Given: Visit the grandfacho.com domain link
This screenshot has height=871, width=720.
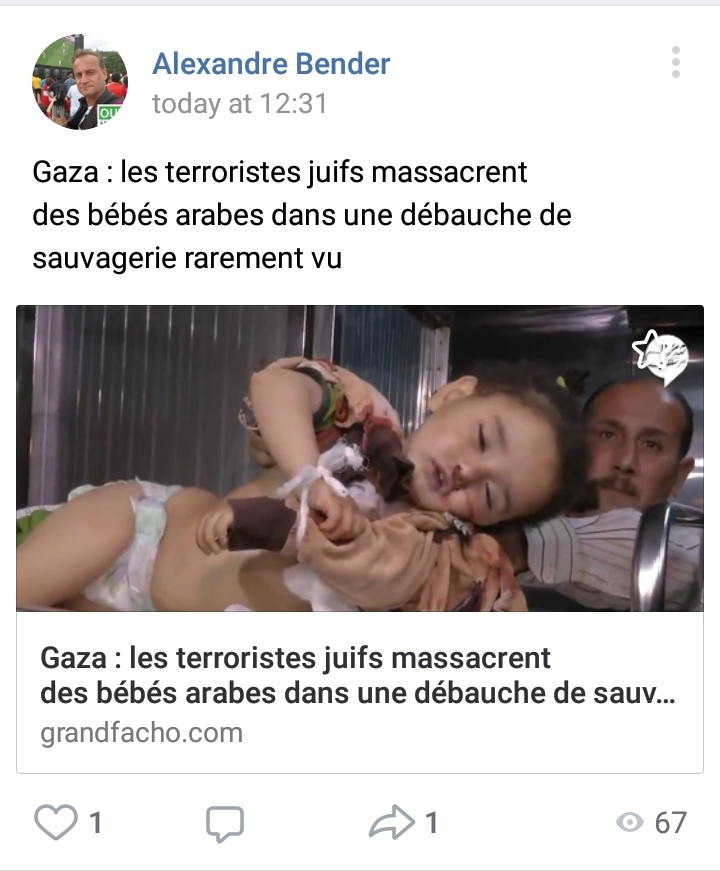Looking at the screenshot, I should pos(142,733).
